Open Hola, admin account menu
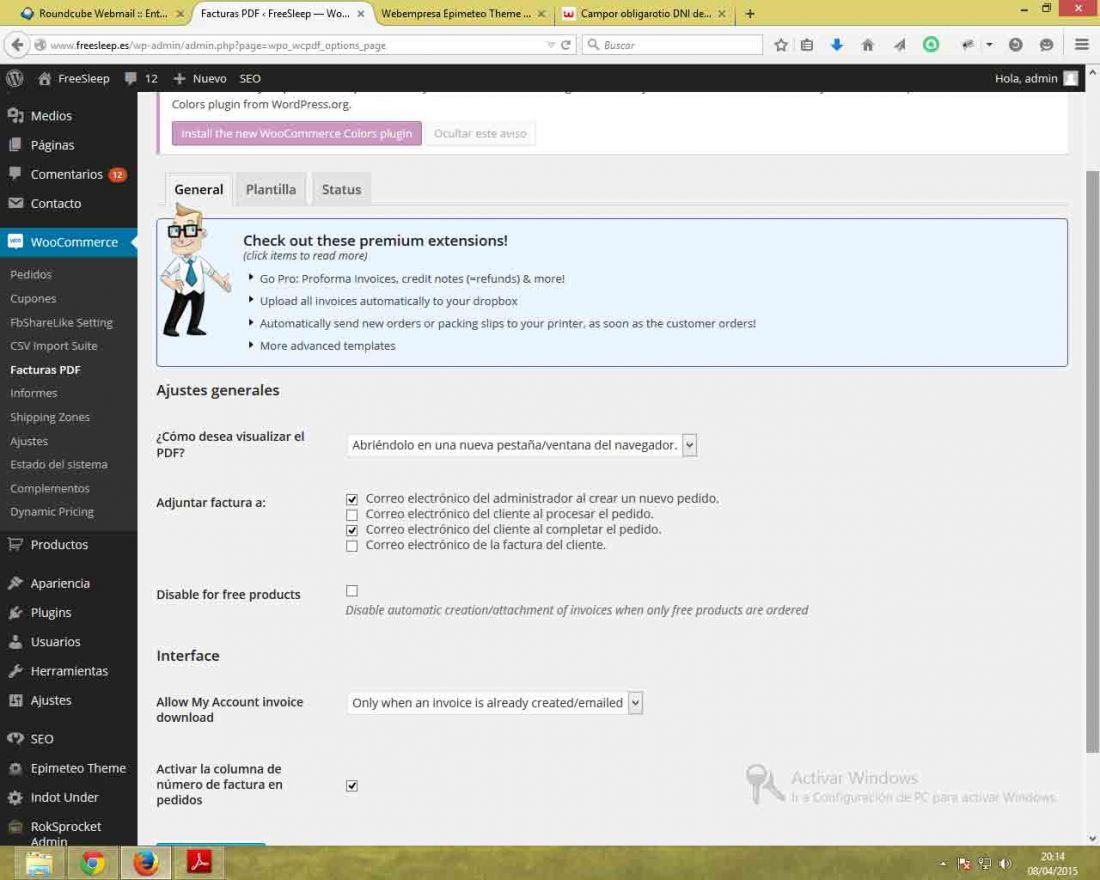Screen dimensions: 1100x880 click(1035, 79)
